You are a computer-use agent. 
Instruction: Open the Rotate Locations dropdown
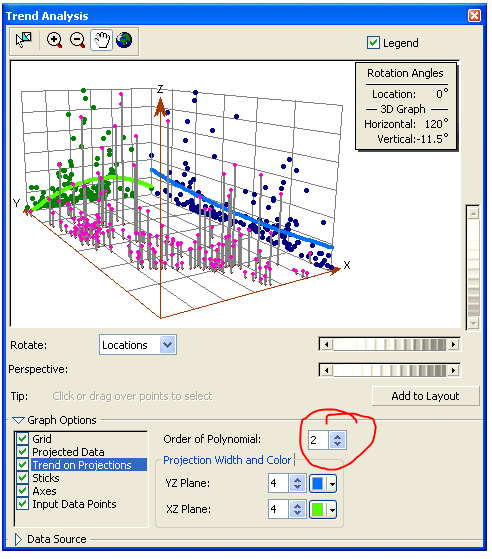168,345
